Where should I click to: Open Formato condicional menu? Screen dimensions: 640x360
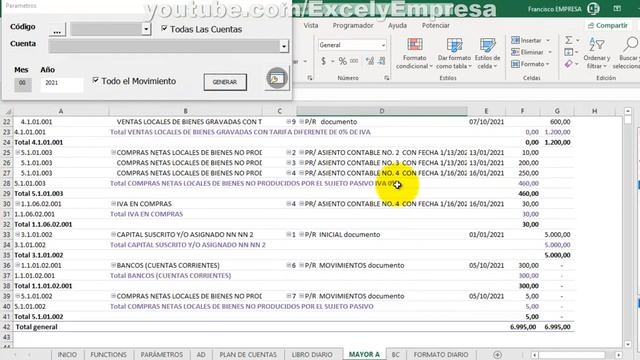[x=414, y=53]
